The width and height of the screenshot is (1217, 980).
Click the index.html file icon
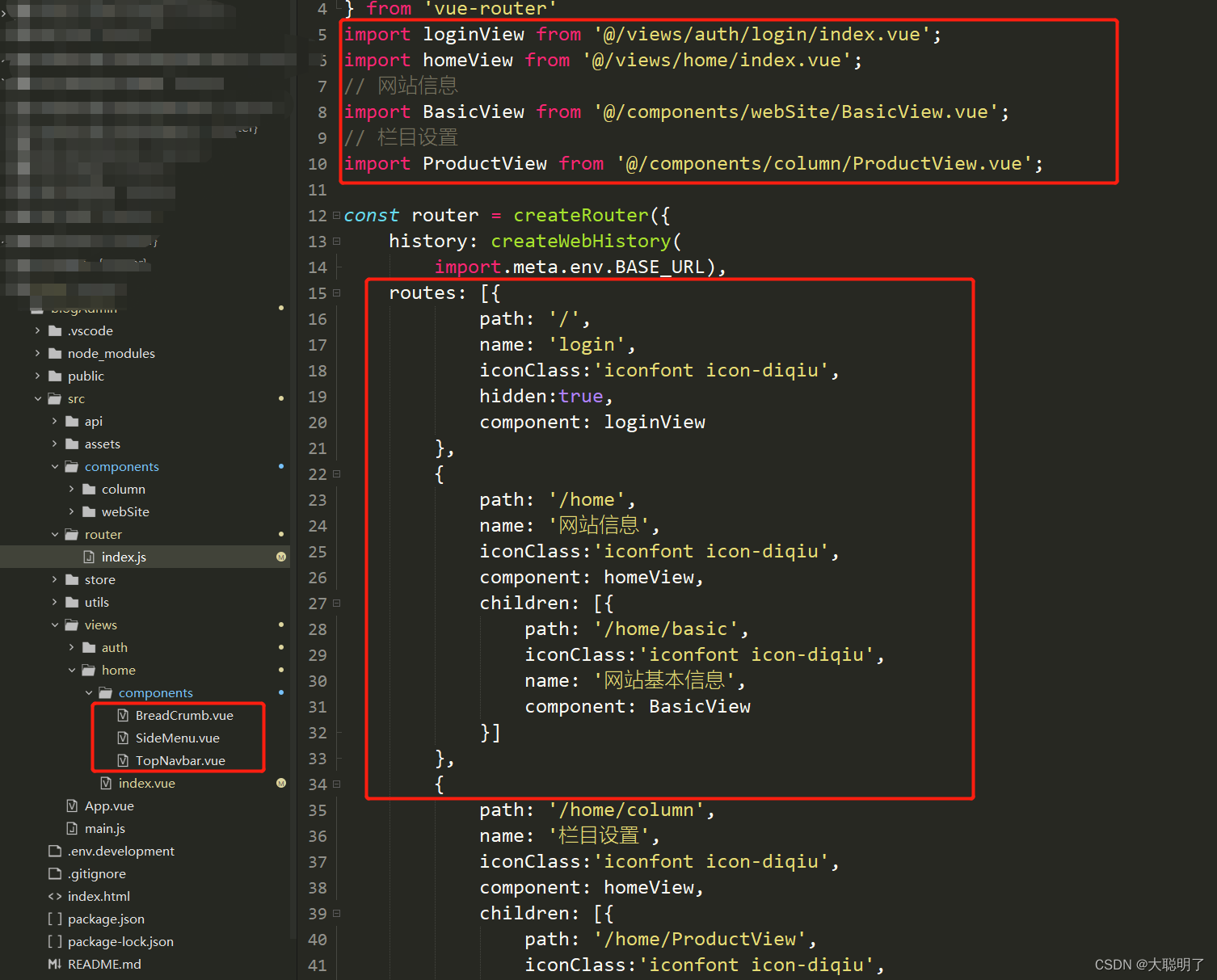point(55,896)
